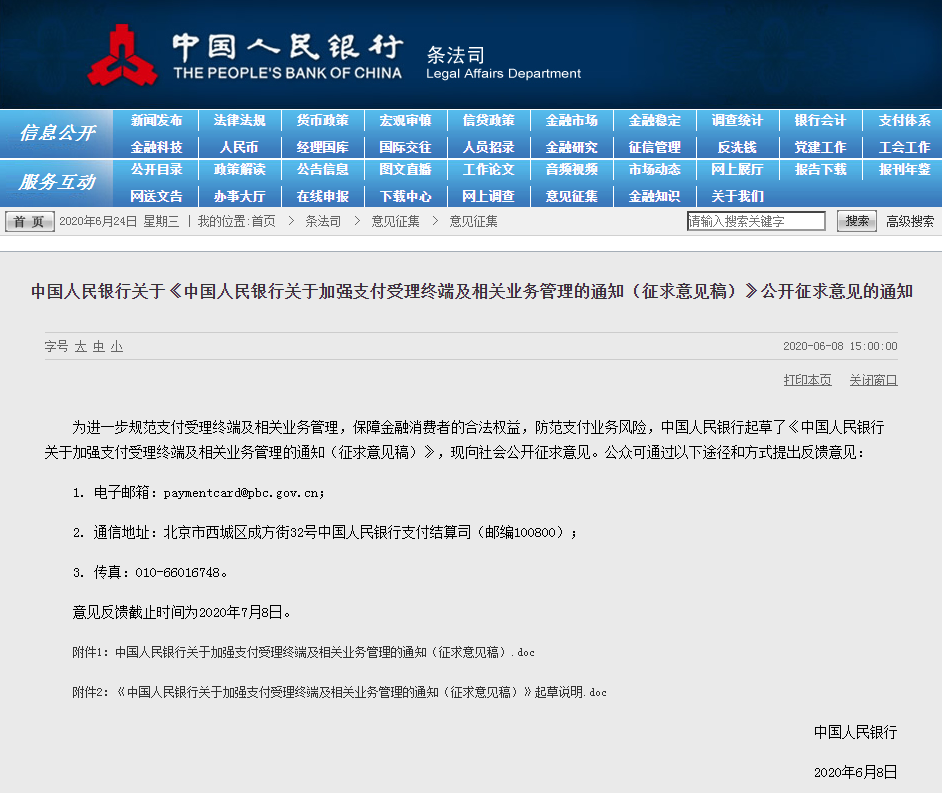
Task: Open 金融市场 section
Action: click(x=571, y=121)
